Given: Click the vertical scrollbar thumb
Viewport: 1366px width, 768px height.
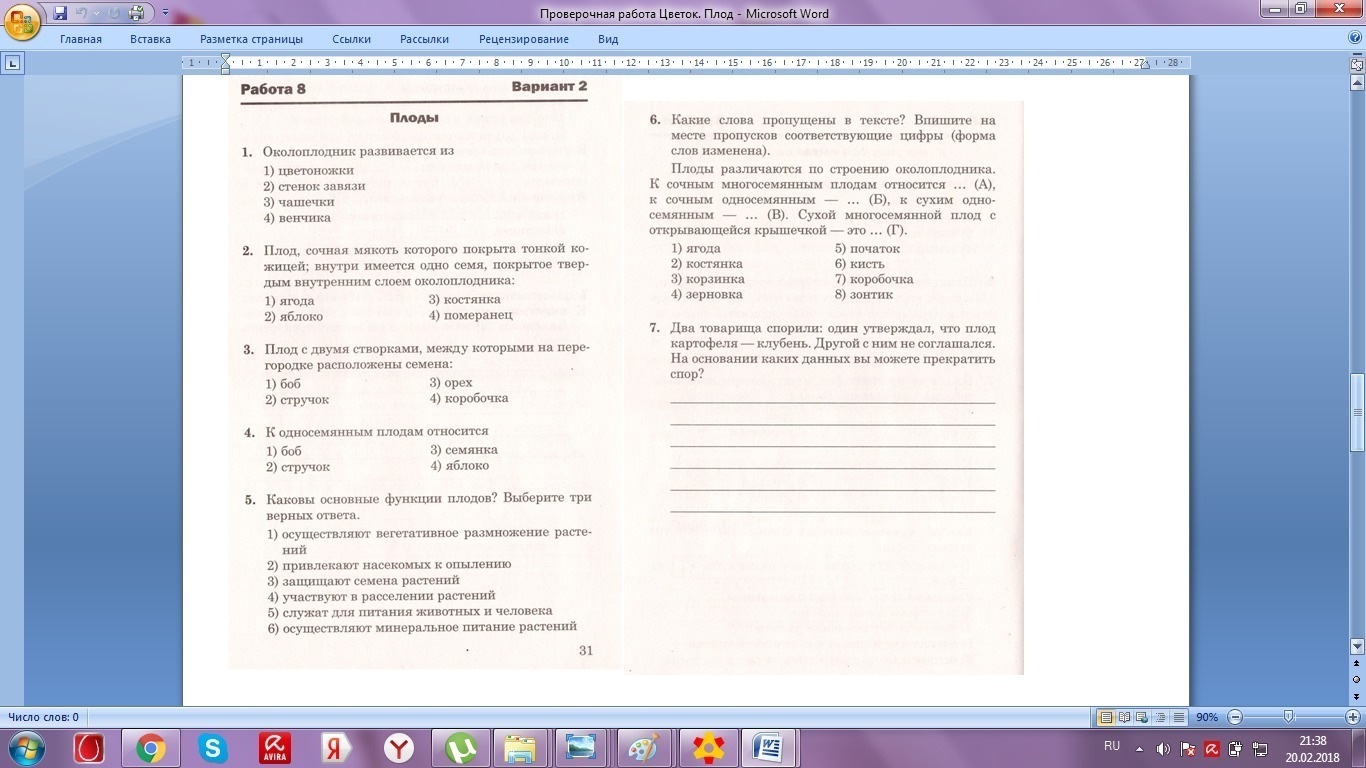Looking at the screenshot, I should tap(1357, 412).
